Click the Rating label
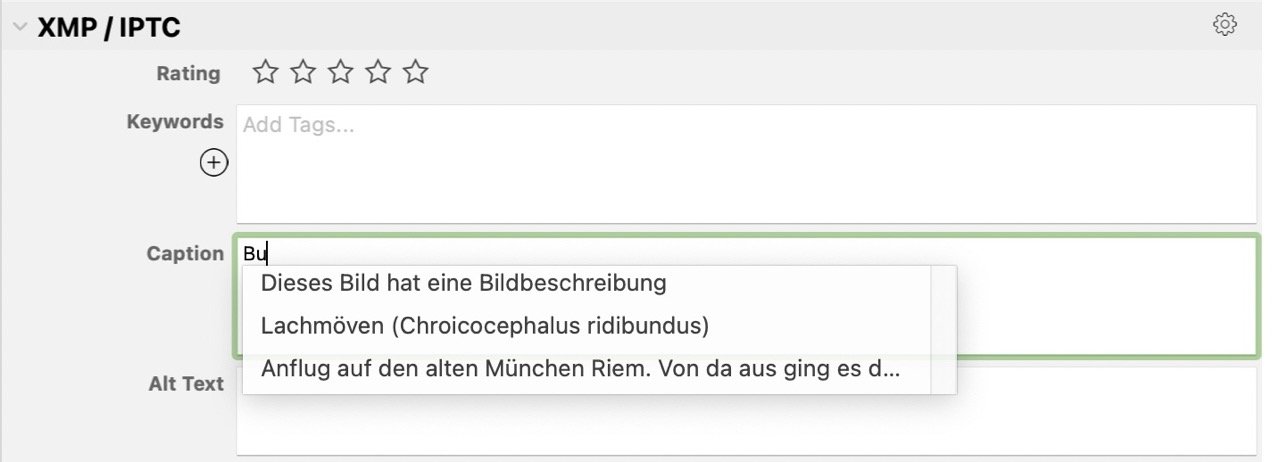The image size is (1280, 462). (x=188, y=73)
